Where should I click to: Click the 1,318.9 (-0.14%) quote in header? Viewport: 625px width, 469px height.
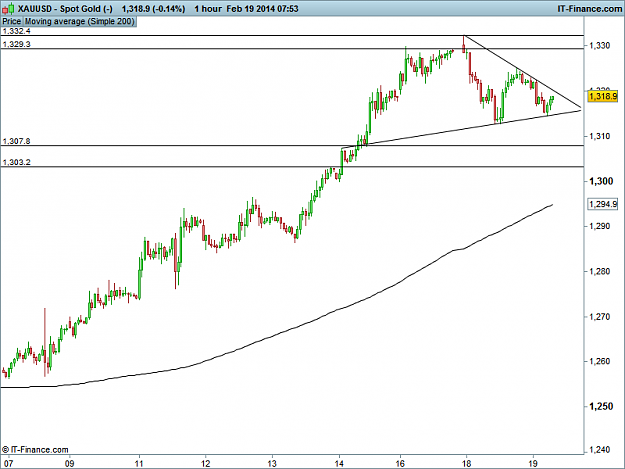point(153,9)
